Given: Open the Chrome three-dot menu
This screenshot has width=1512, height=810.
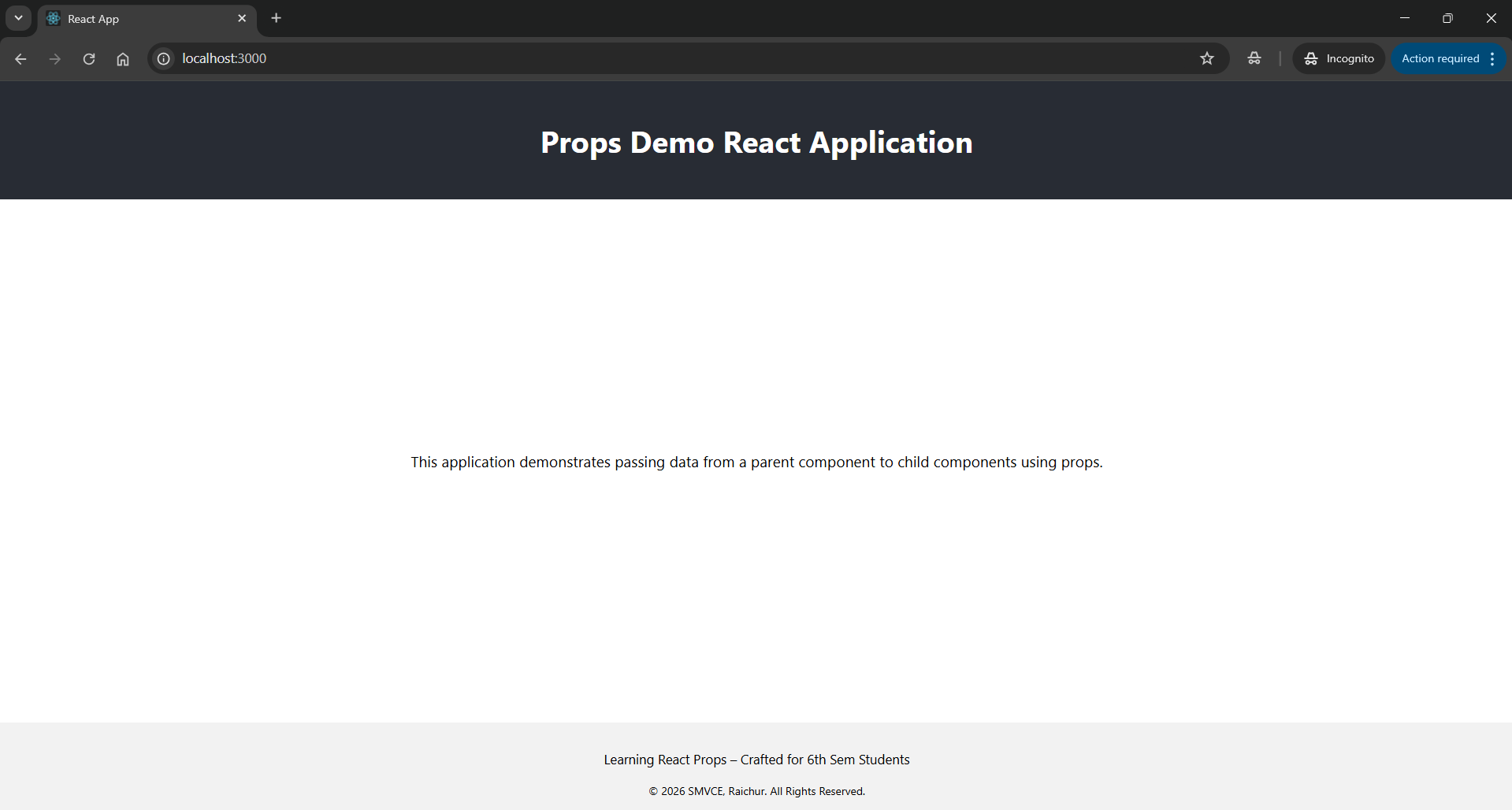Looking at the screenshot, I should pyautogui.click(x=1493, y=59).
